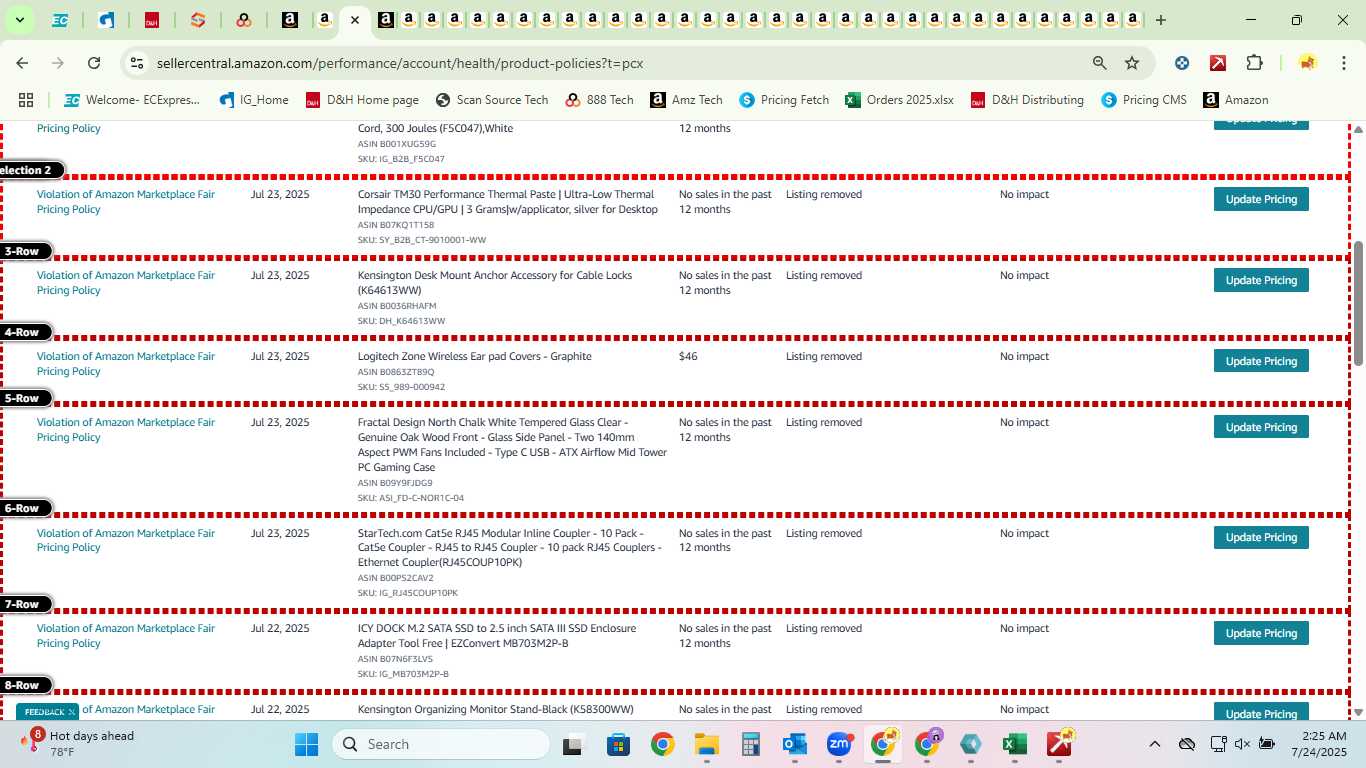
Task: Open the tab search chevron menu
Action: click(x=19, y=20)
